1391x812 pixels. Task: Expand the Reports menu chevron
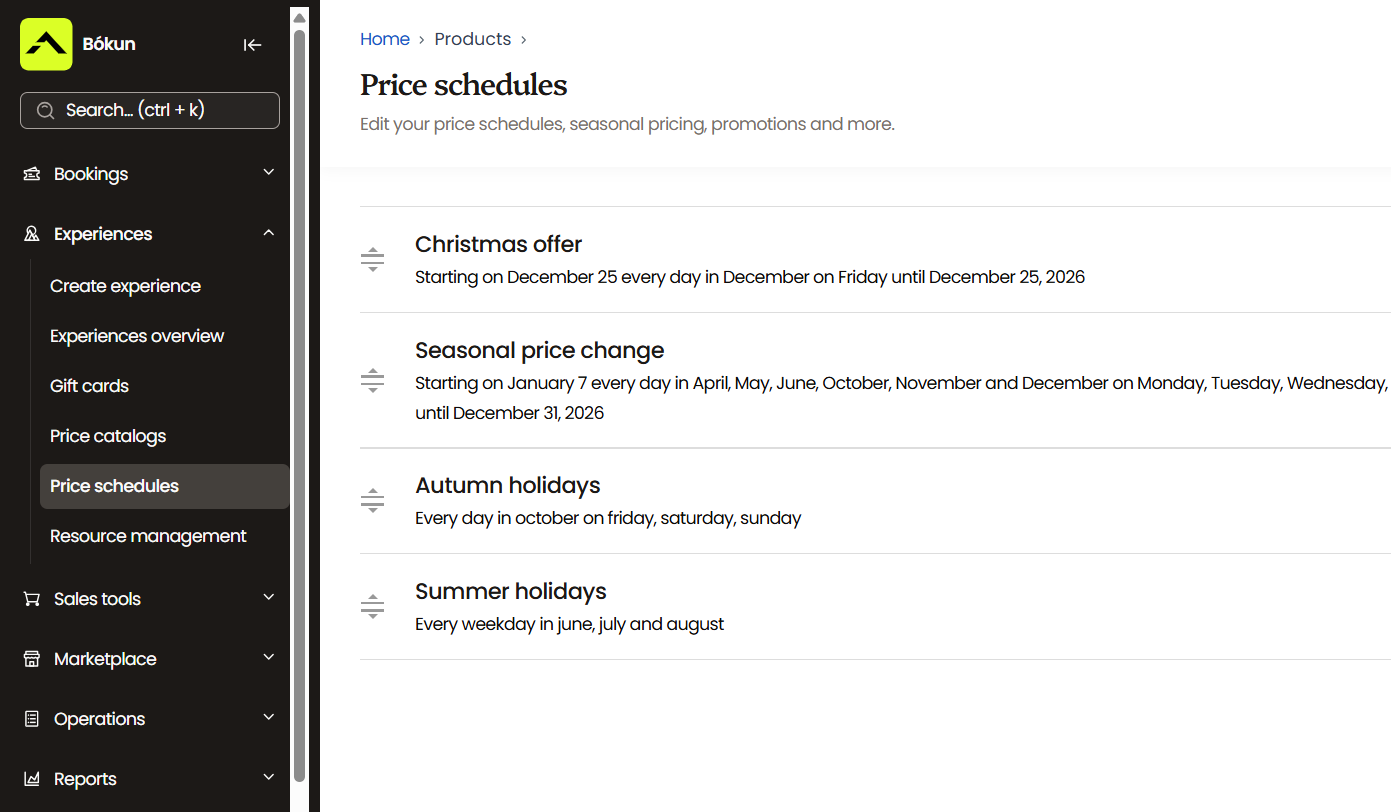[268, 778]
